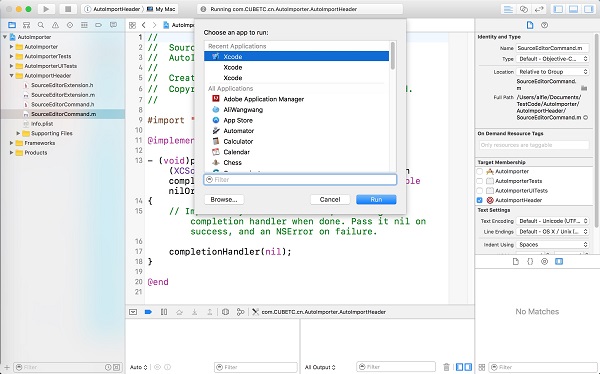This screenshot has width=600, height=374.
Task: Show only the console pane
Action: (468, 367)
